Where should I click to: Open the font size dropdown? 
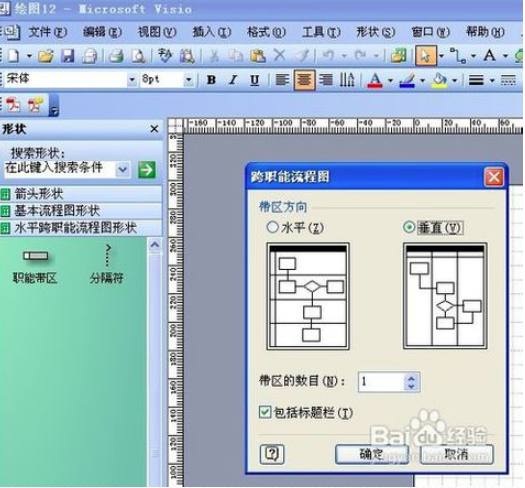point(189,80)
